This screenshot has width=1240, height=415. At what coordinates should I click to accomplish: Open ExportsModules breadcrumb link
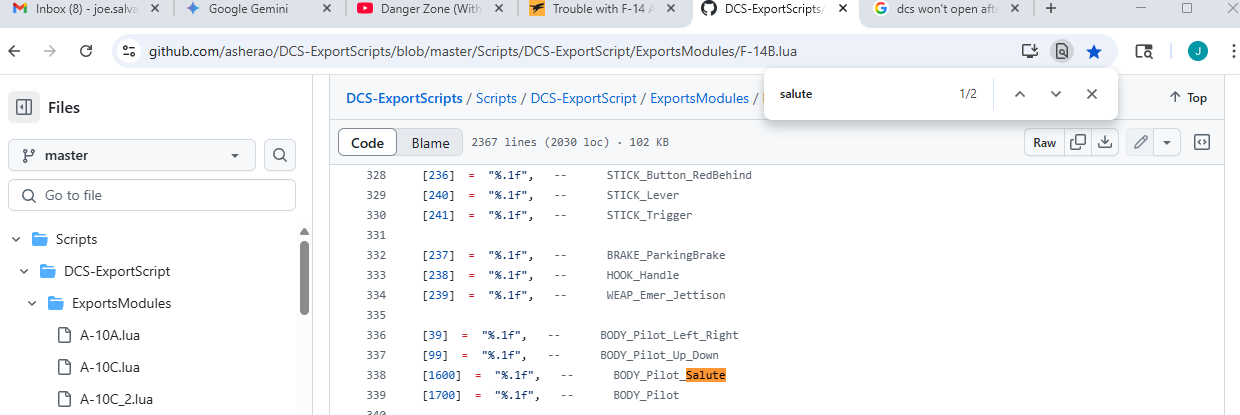pos(699,98)
